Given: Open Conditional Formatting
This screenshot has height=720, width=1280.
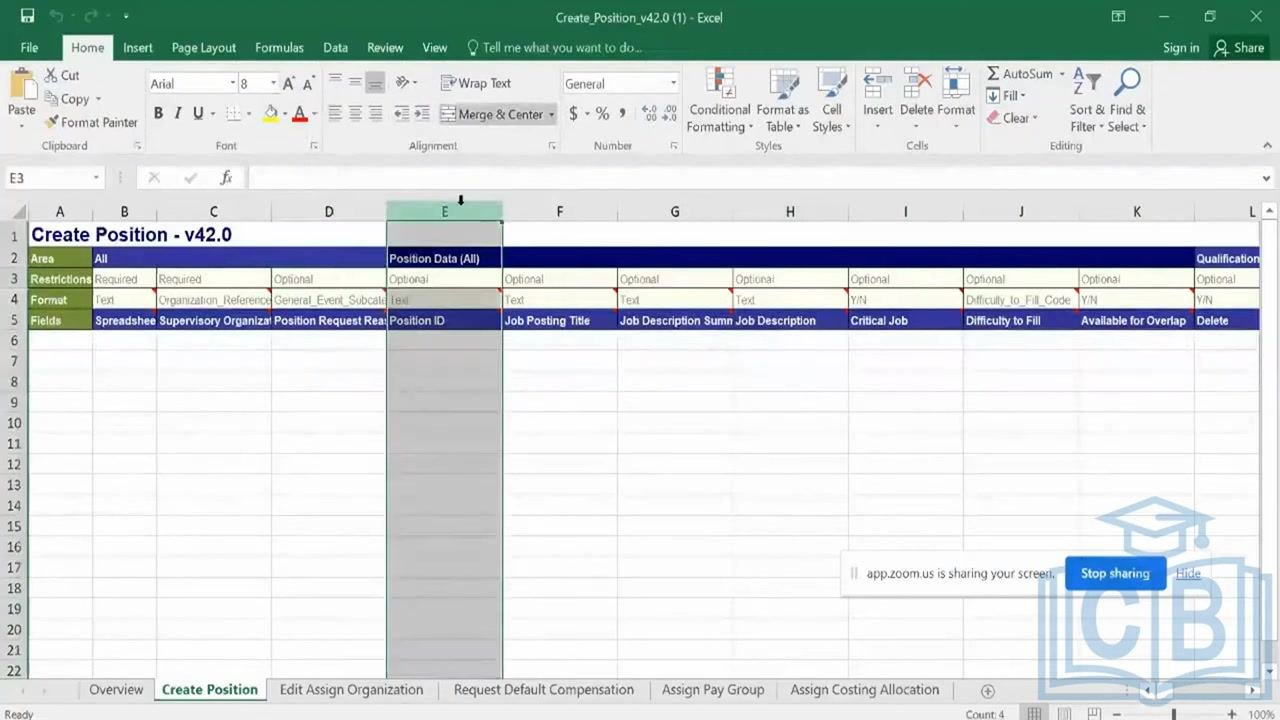Looking at the screenshot, I should pos(719,100).
